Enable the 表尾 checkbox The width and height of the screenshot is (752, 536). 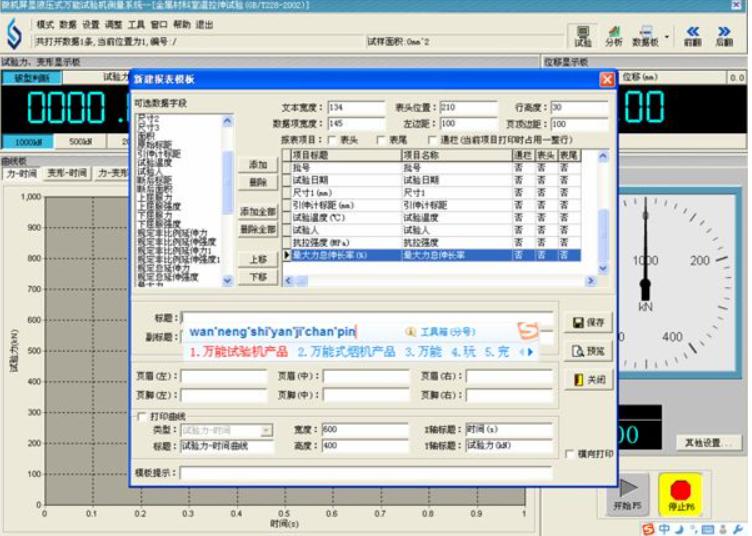[x=379, y=141]
